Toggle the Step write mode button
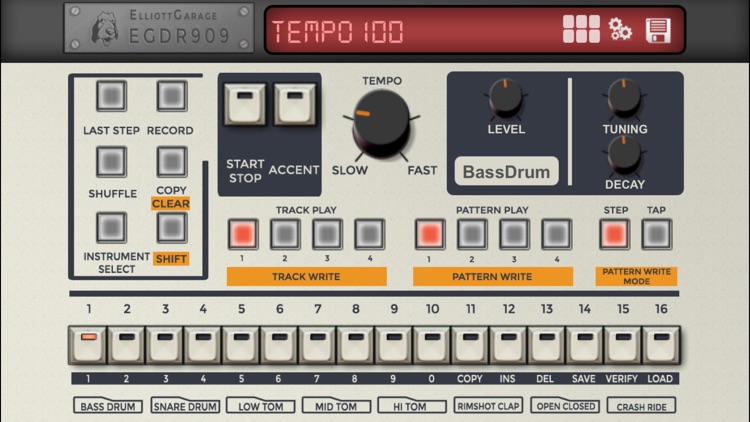This screenshot has width=750, height=422. [x=615, y=234]
